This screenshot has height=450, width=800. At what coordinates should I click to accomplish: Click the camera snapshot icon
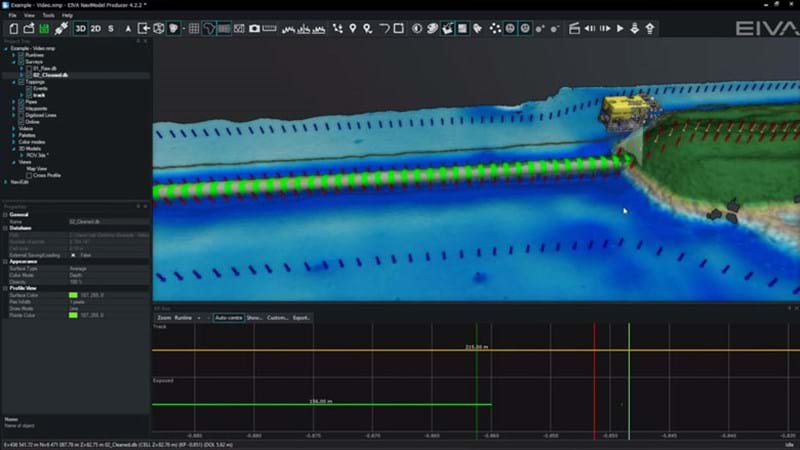[254, 29]
